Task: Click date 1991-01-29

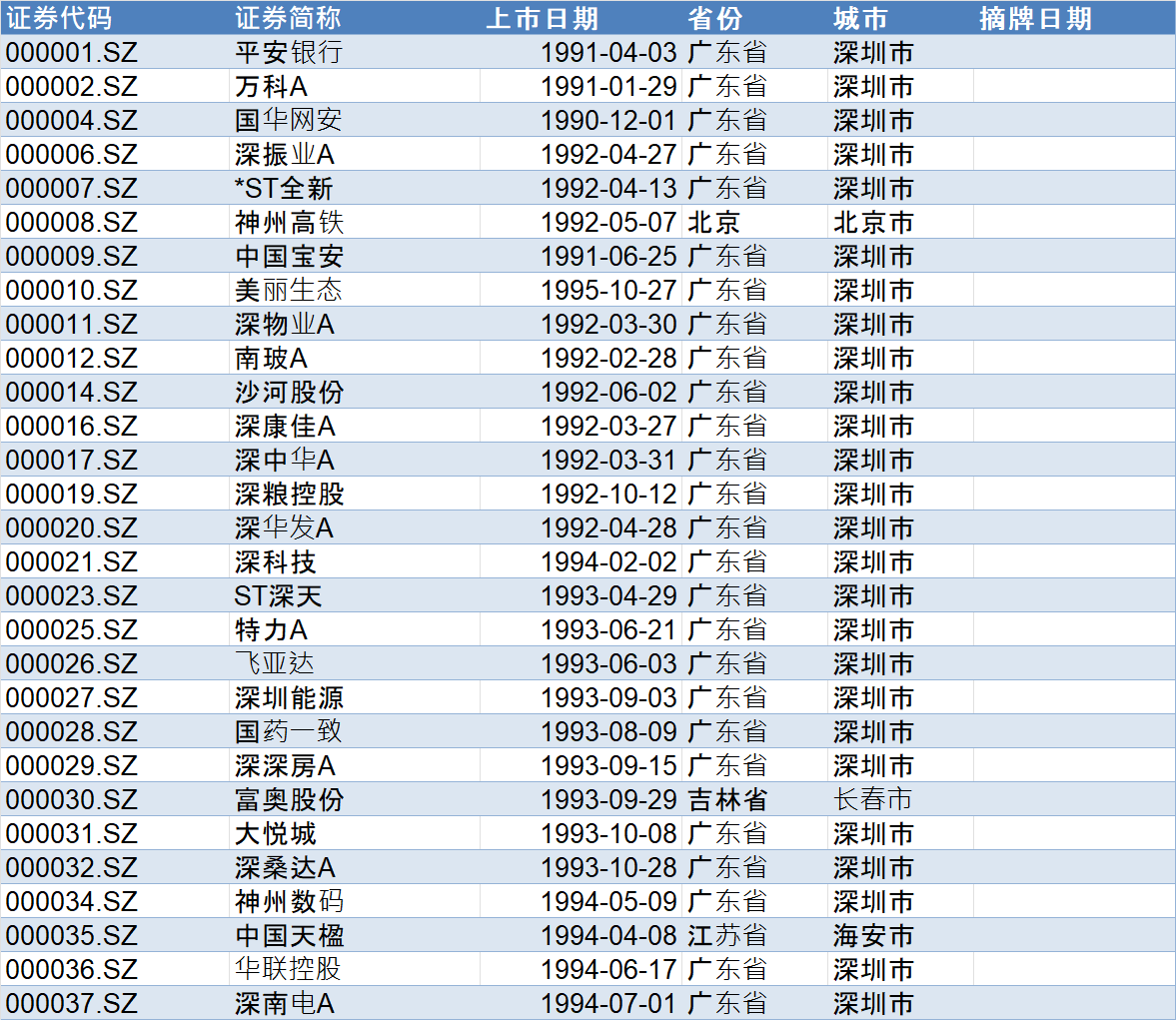Action: (582, 86)
